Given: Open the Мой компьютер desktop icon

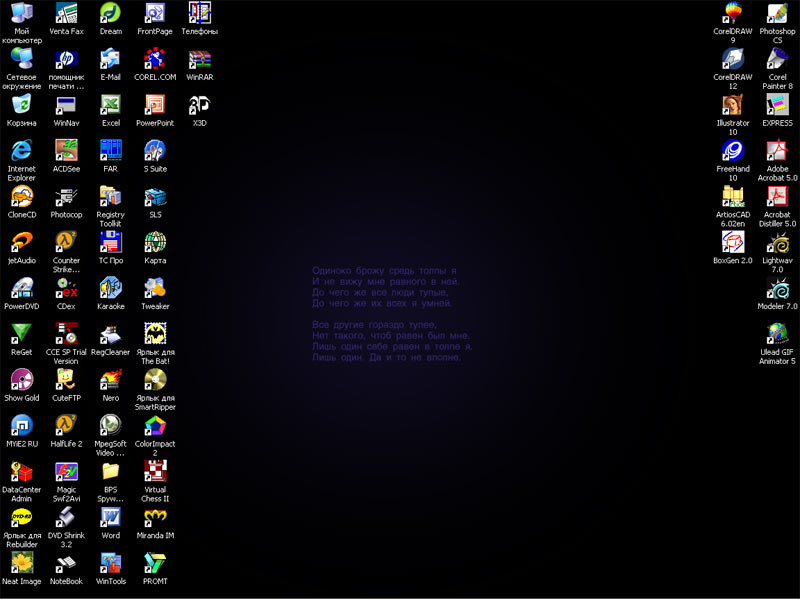Looking at the screenshot, I should click(x=21, y=13).
